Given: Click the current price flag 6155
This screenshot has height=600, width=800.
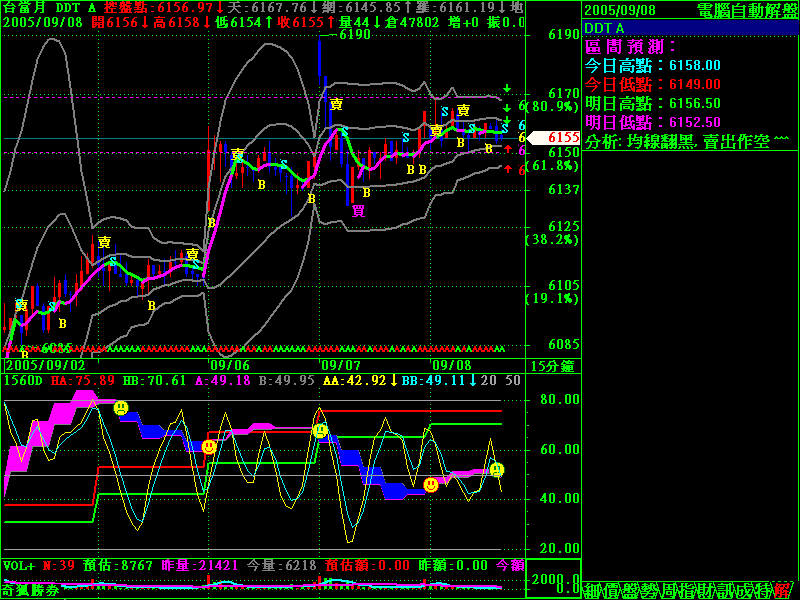Looking at the screenshot, I should 554,138.
